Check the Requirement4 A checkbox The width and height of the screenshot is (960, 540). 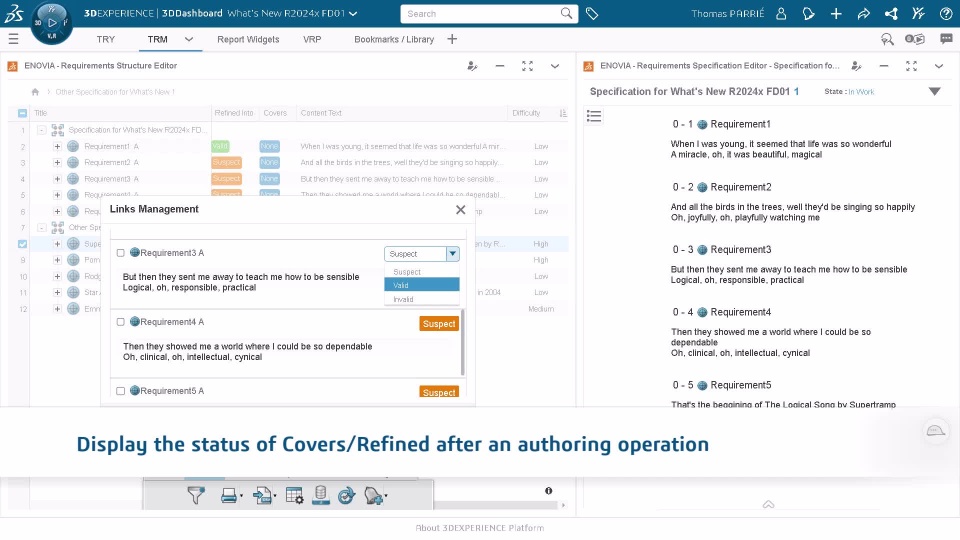pos(121,322)
